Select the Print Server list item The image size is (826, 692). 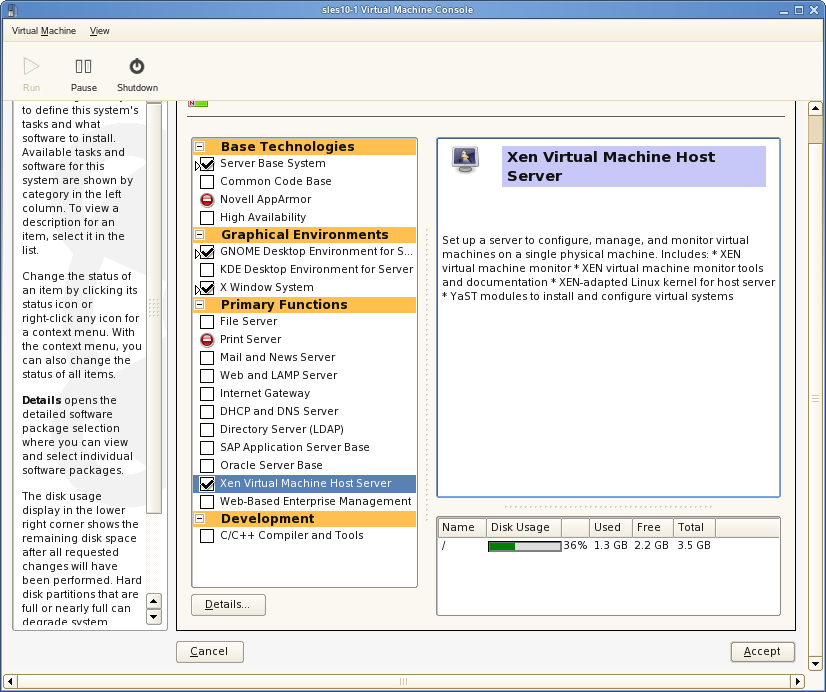[x=305, y=340]
